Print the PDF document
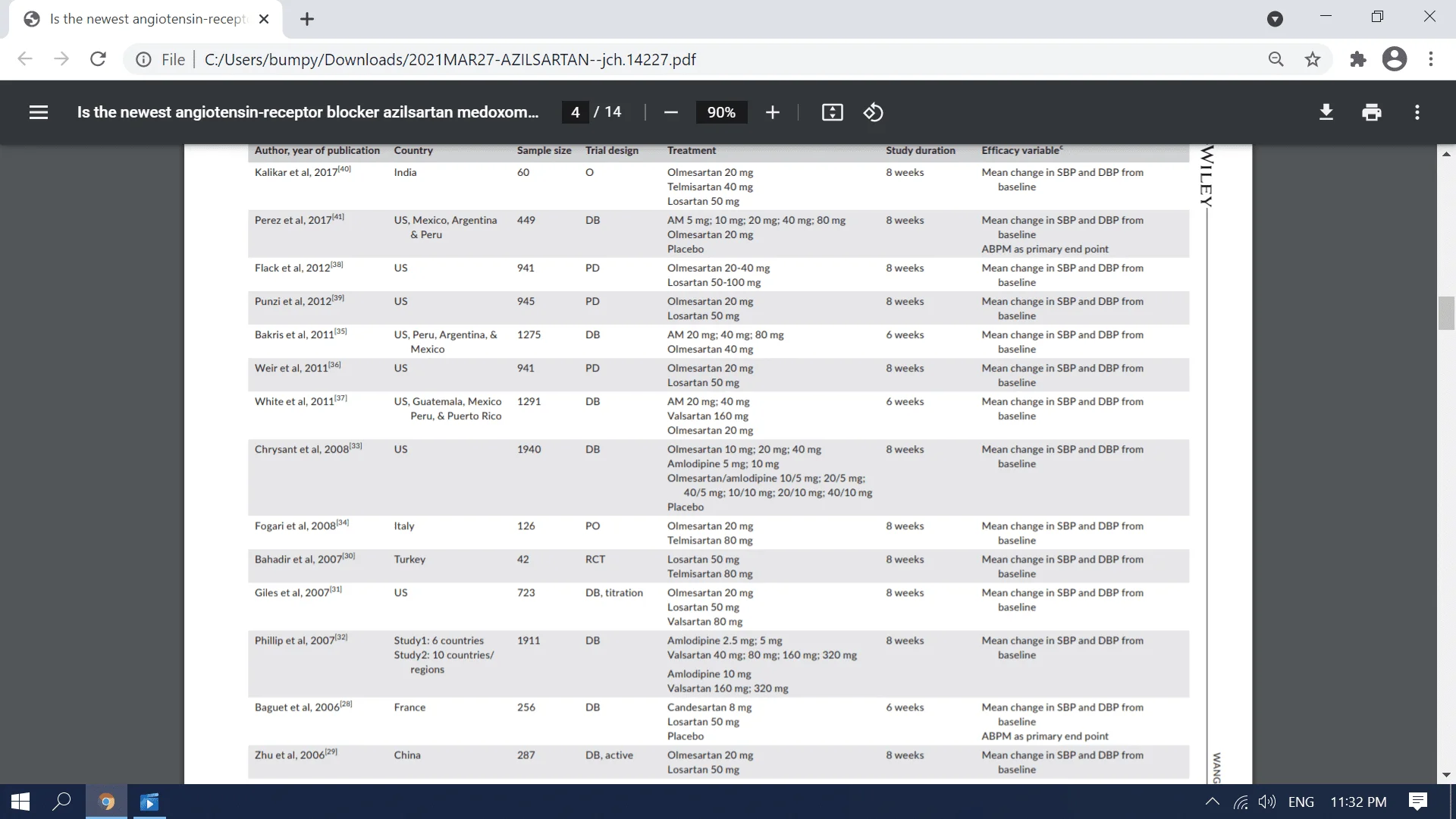Viewport: 1456px width, 819px height. click(x=1371, y=112)
